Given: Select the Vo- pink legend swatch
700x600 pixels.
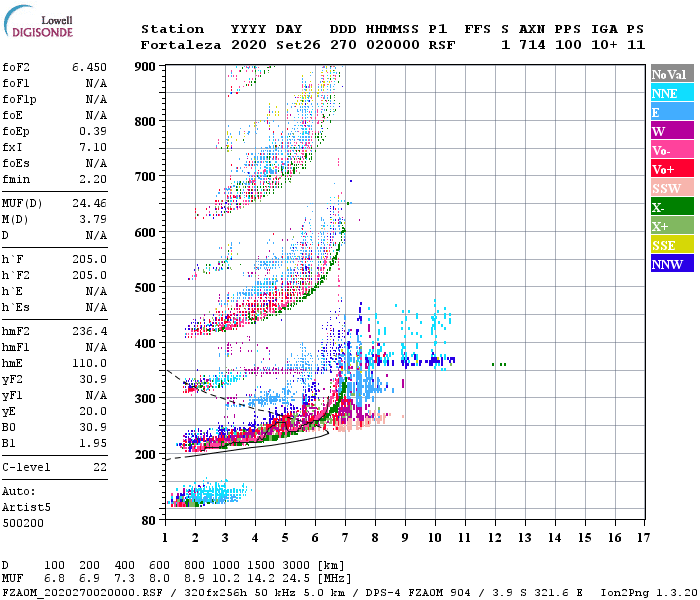Looking at the screenshot, I should pyautogui.click(x=672, y=150).
